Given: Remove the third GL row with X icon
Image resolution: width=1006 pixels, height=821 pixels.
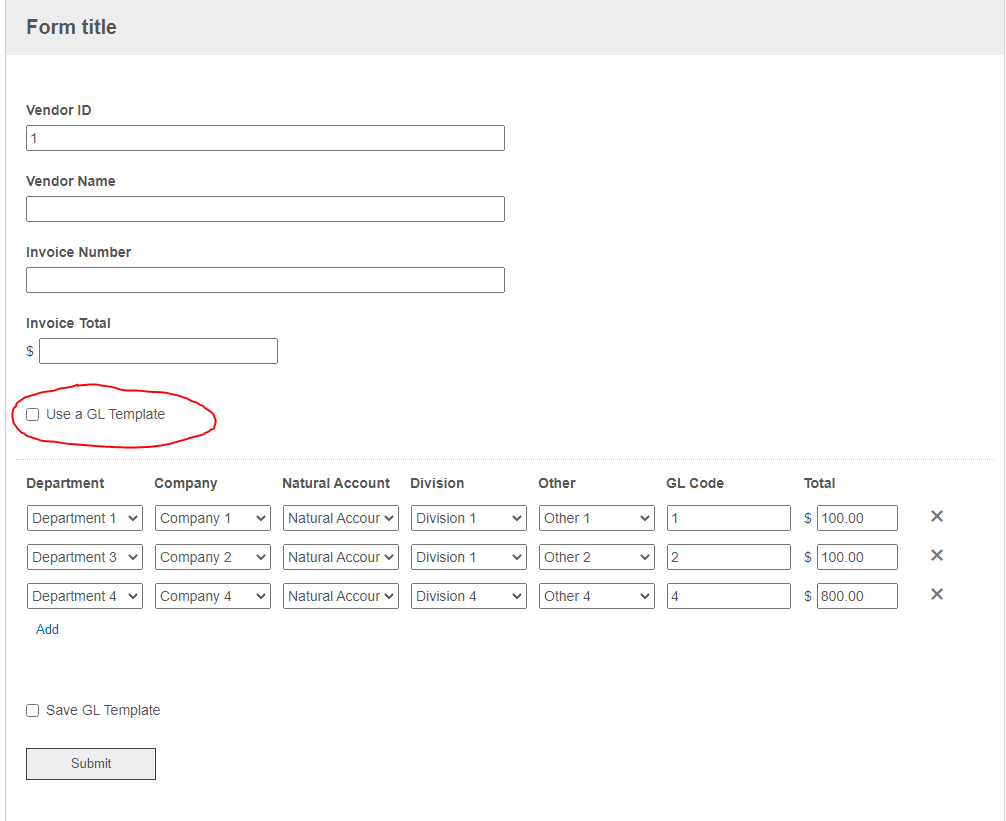Looking at the screenshot, I should pyautogui.click(x=937, y=595).
